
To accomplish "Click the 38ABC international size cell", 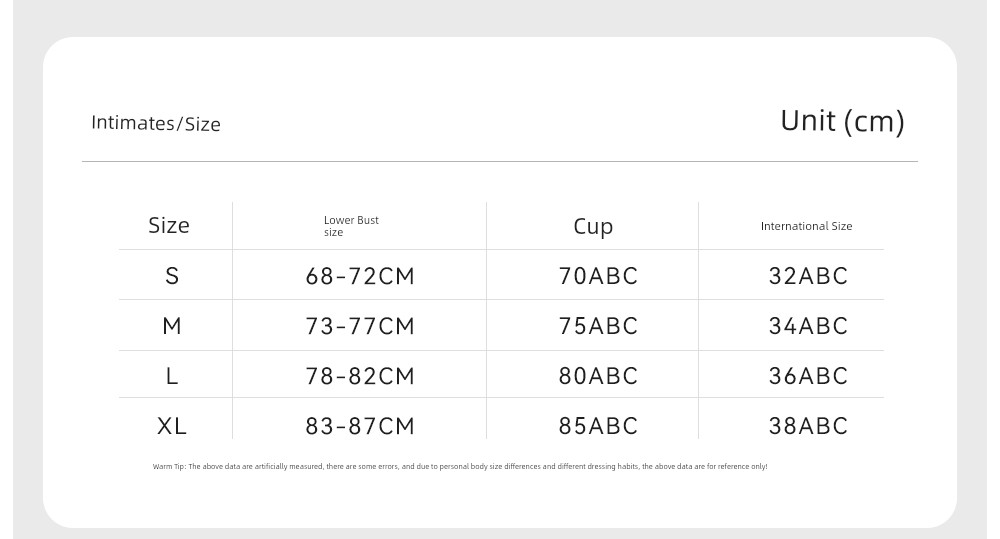I will click(808, 425).
